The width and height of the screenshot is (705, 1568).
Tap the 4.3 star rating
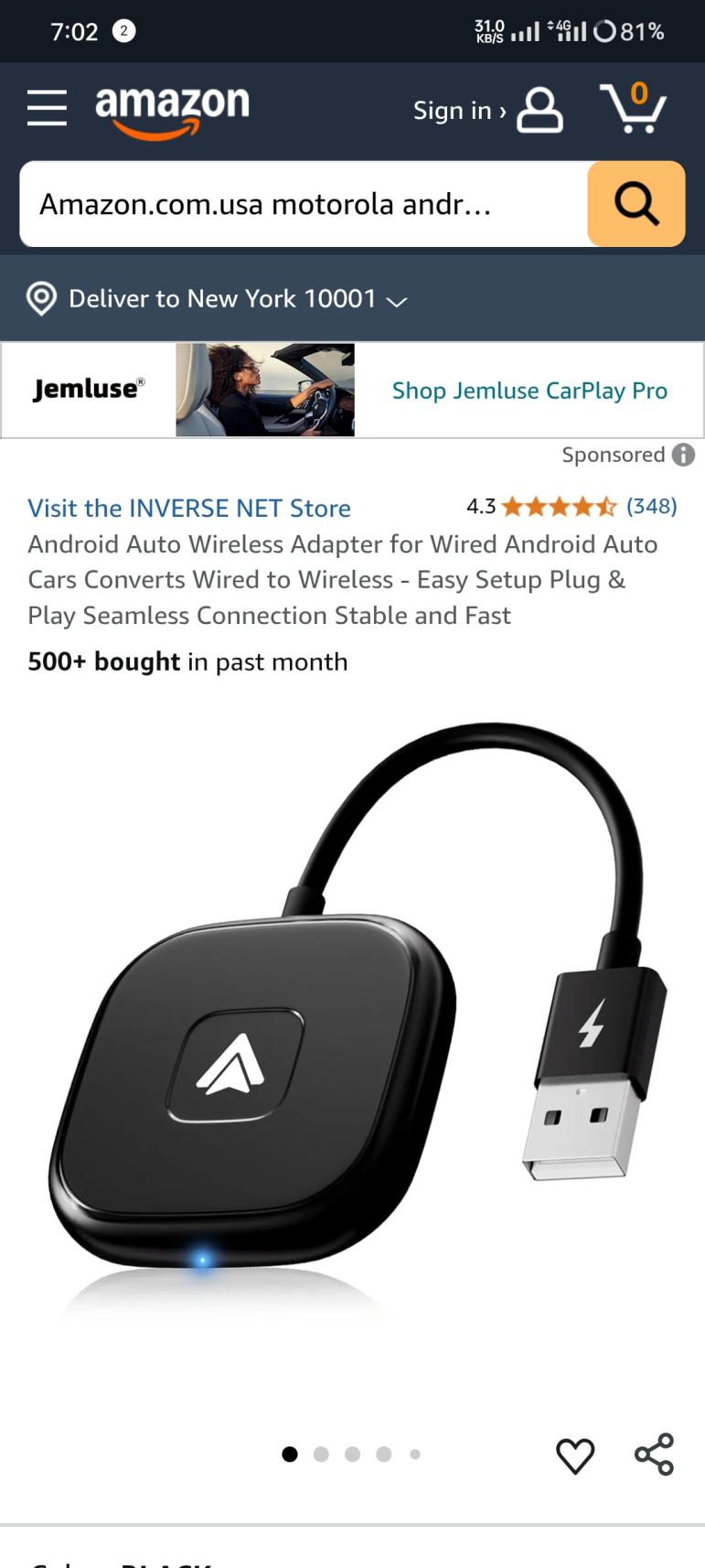[541, 506]
